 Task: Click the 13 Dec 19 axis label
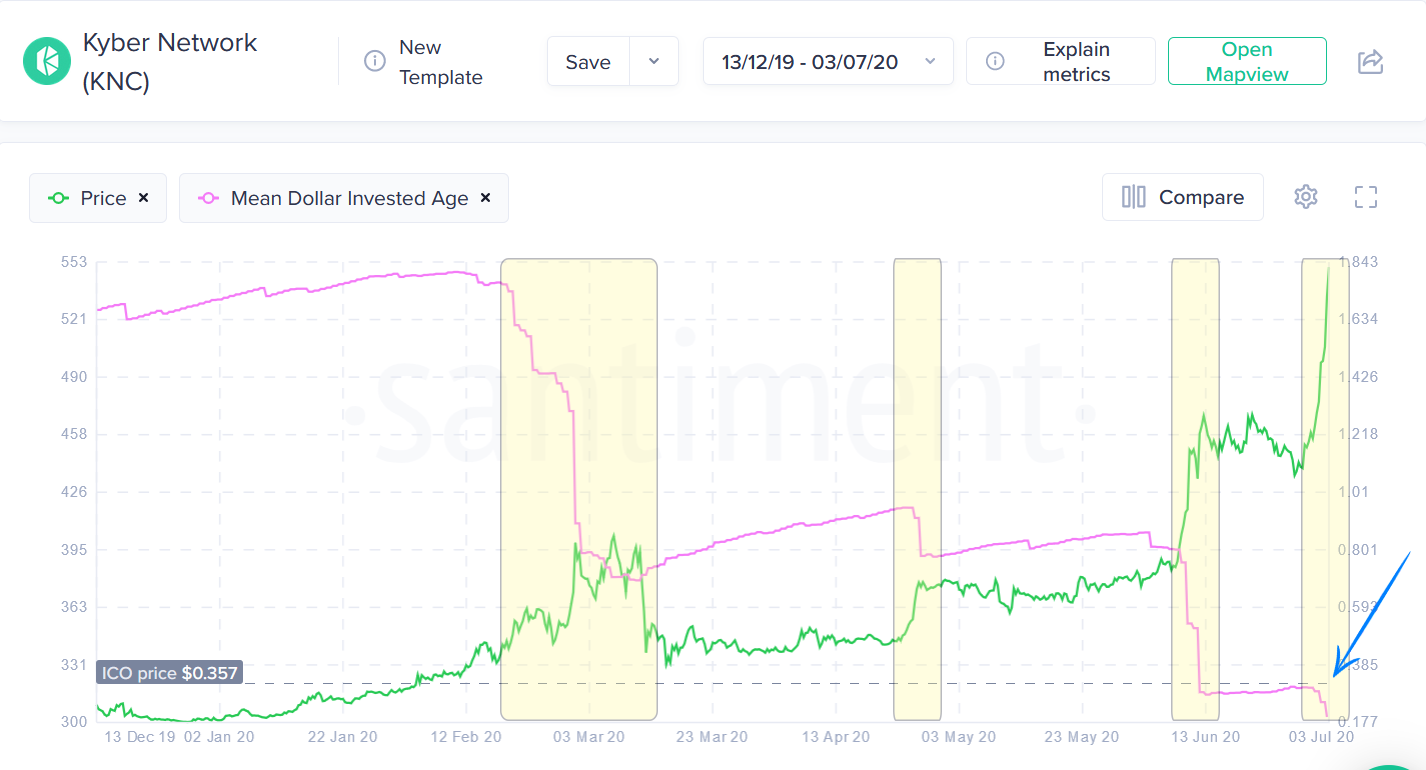tap(140, 737)
